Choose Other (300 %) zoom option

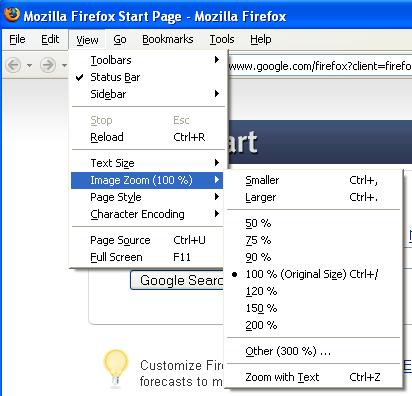[x=313, y=351]
